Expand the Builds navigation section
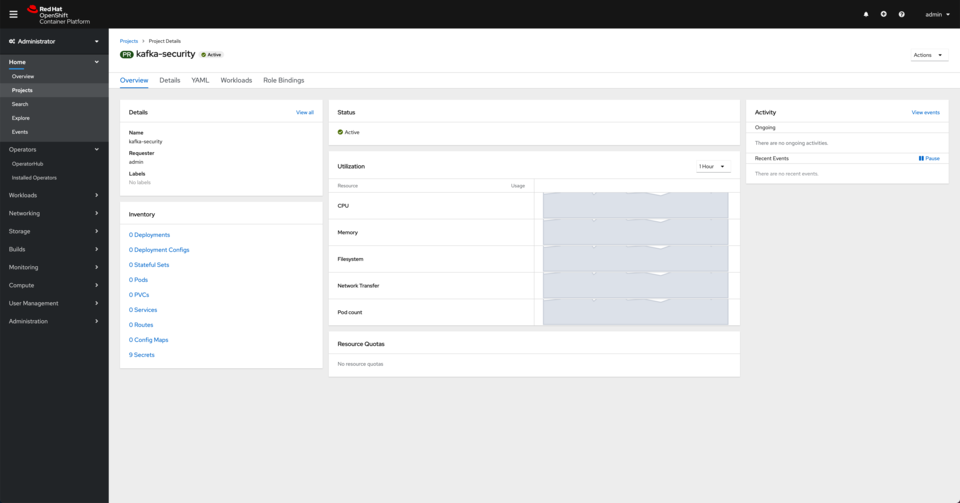The image size is (960, 503). click(x=54, y=249)
